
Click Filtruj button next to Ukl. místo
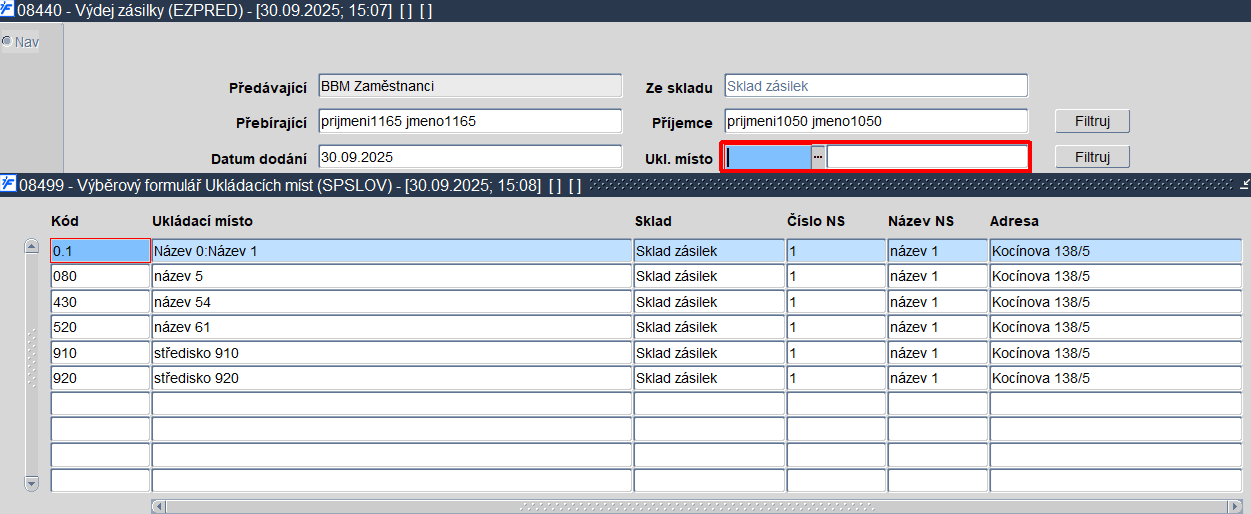tap(1092, 157)
